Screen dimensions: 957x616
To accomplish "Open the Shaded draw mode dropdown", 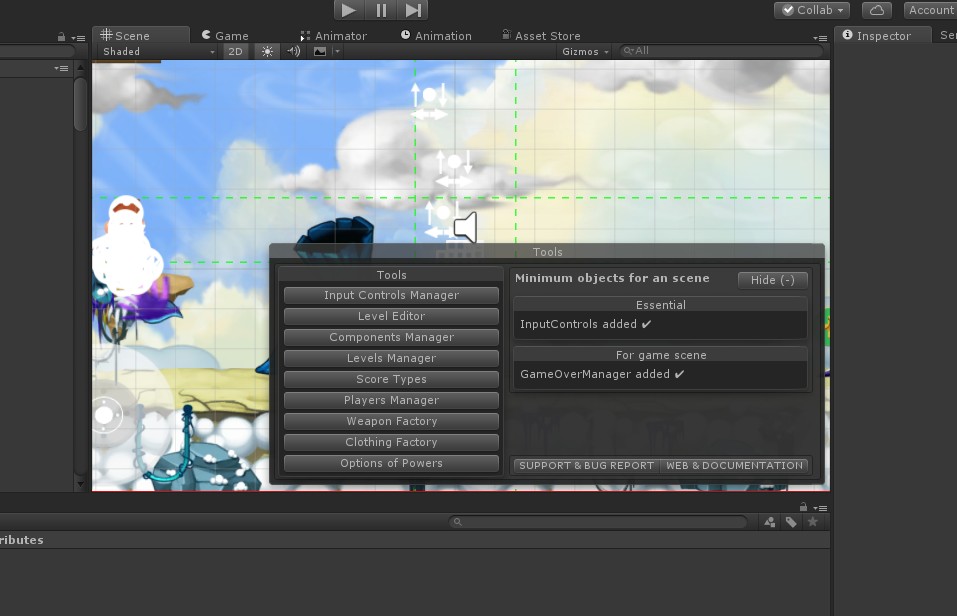I will (x=159, y=51).
